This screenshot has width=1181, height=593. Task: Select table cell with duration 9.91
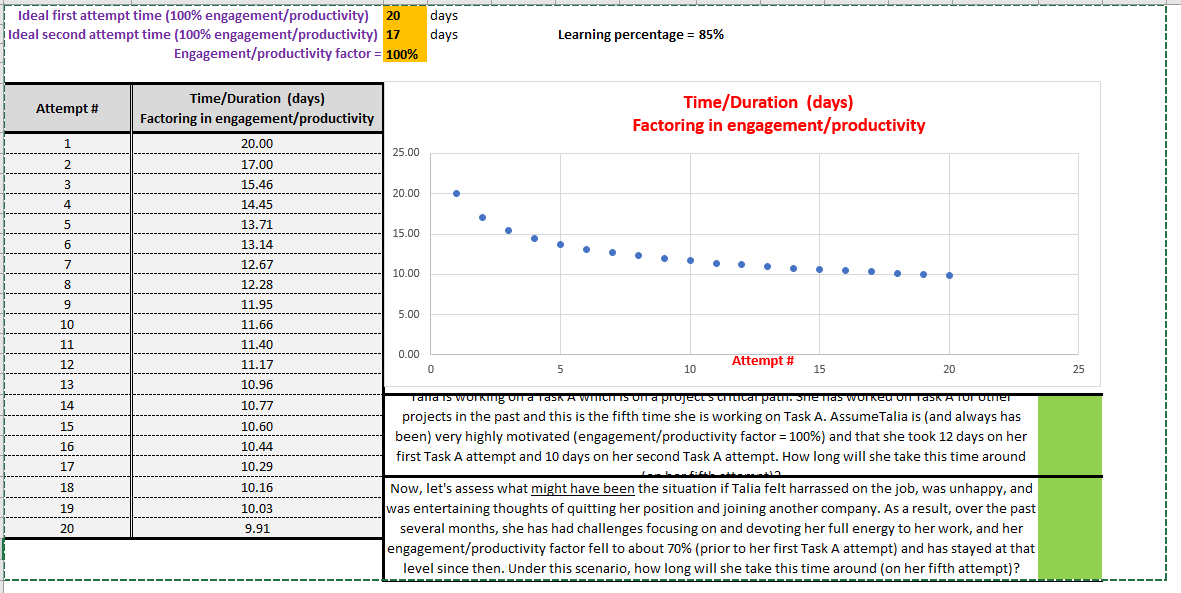pos(257,527)
